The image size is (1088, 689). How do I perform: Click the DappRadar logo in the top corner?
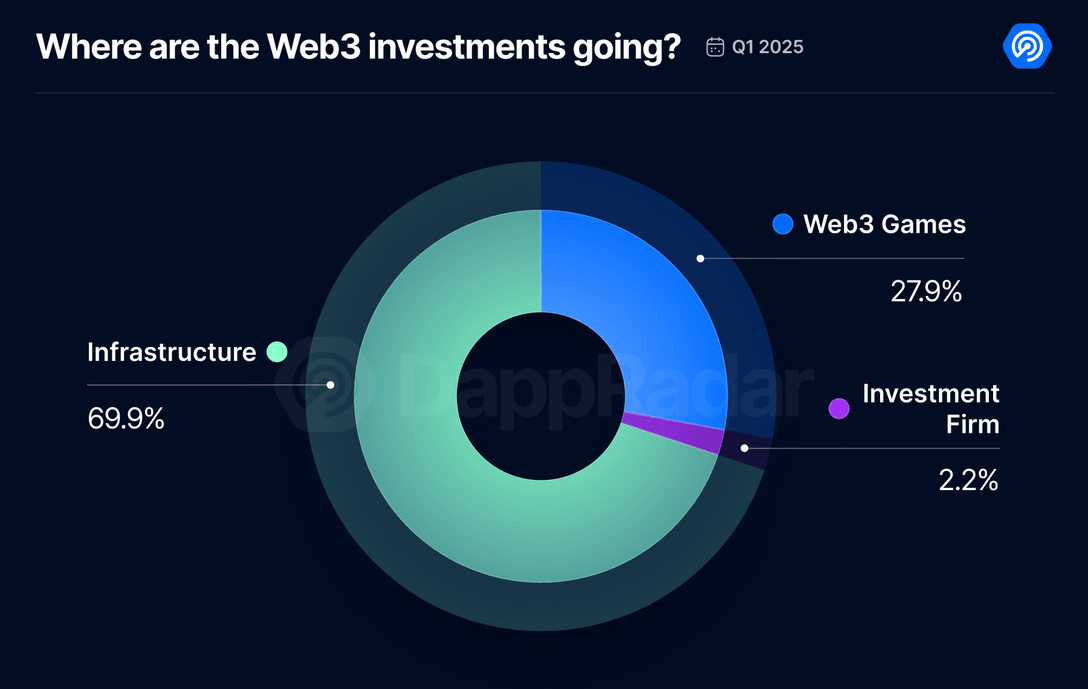click(1026, 47)
